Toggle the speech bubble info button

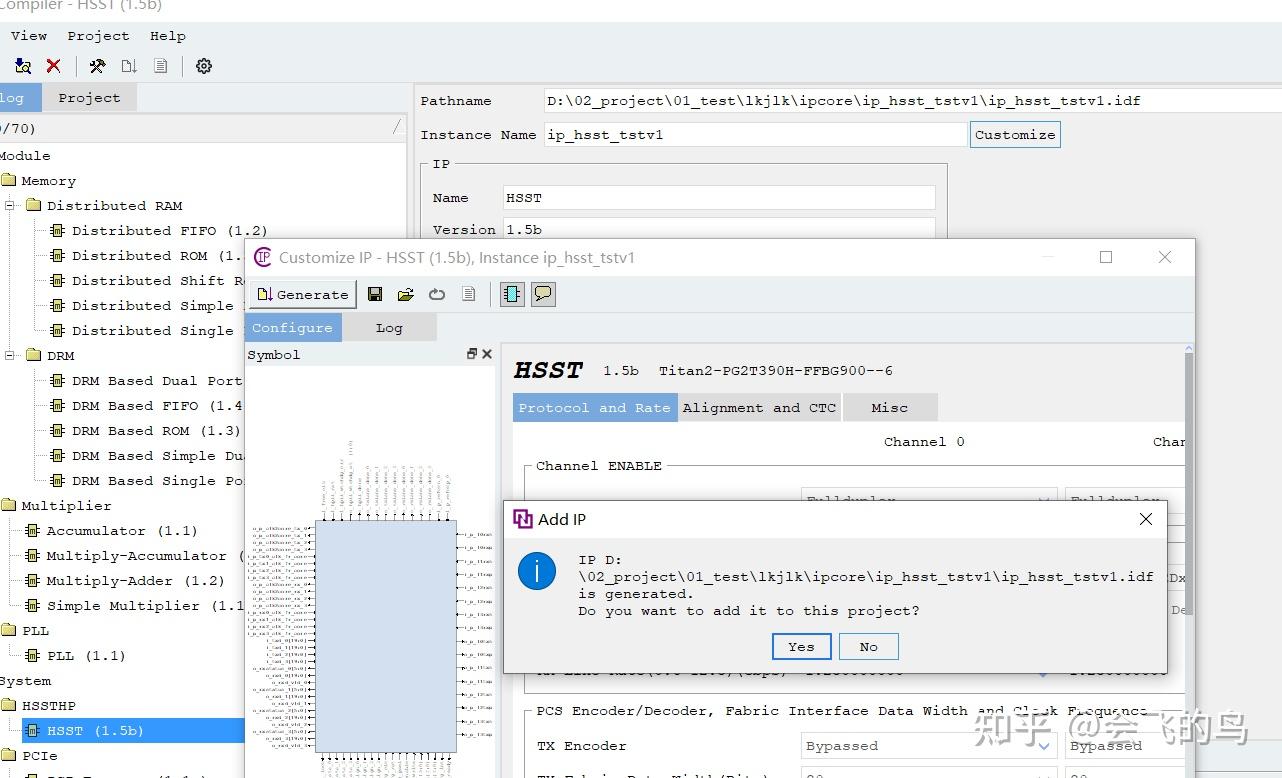click(x=543, y=294)
